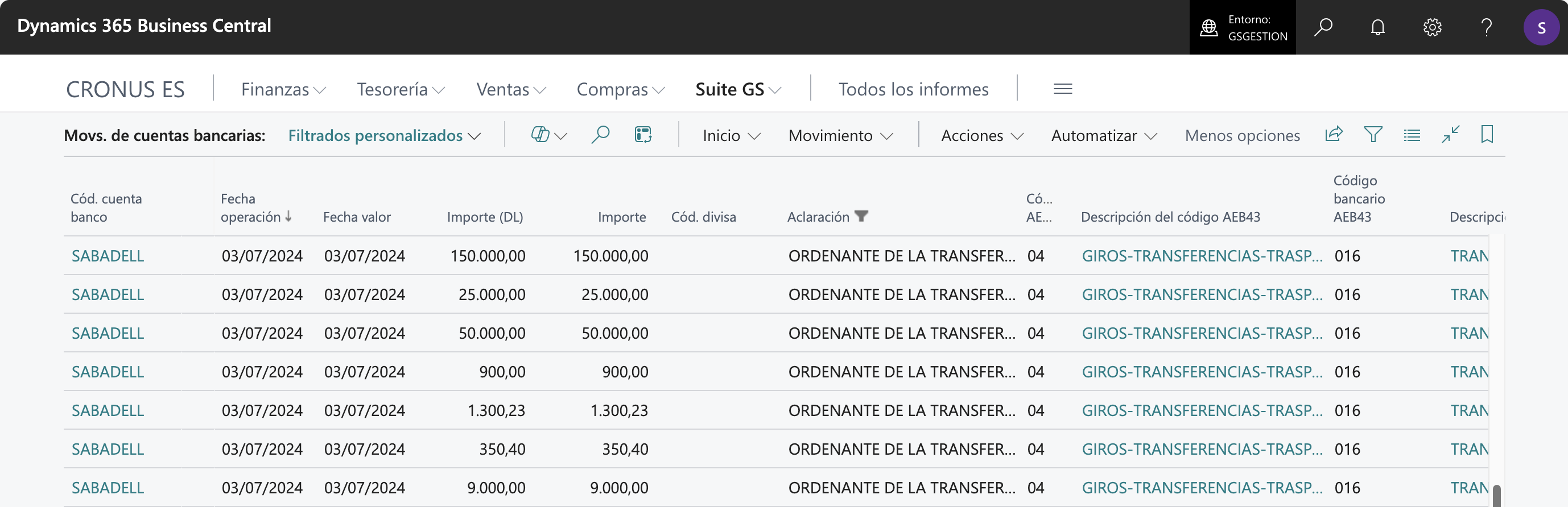Screen dimensions: 1568x507
Task: Click TRAN link in 50.000,00 row
Action: [1470, 334]
